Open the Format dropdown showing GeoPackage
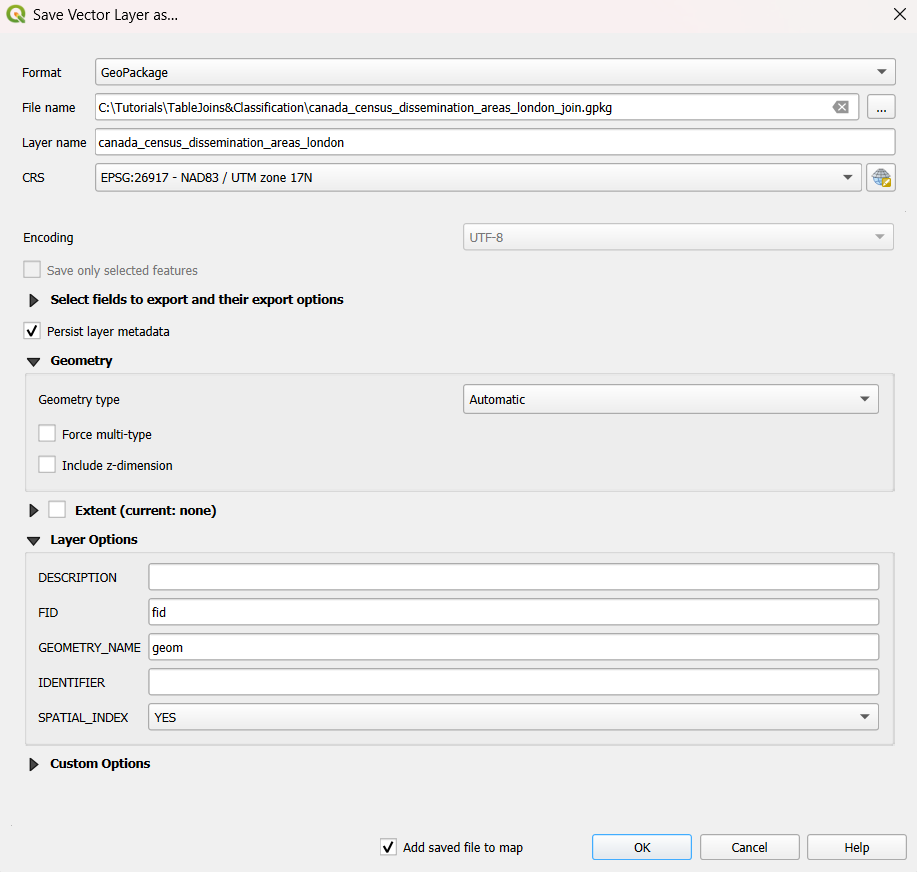The height and width of the screenshot is (872, 917). point(495,72)
